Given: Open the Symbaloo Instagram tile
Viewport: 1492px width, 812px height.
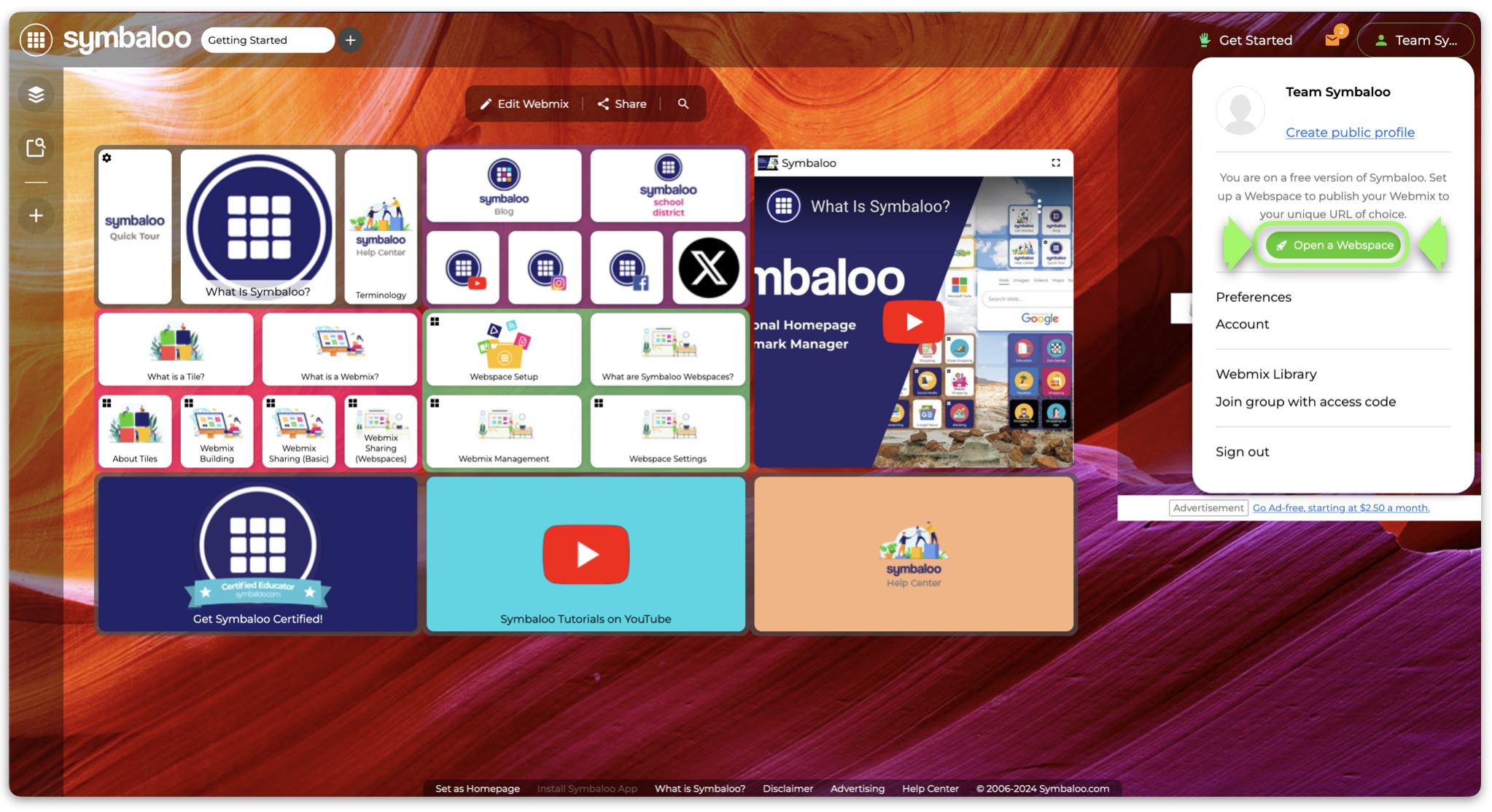Looking at the screenshot, I should tap(545, 268).
